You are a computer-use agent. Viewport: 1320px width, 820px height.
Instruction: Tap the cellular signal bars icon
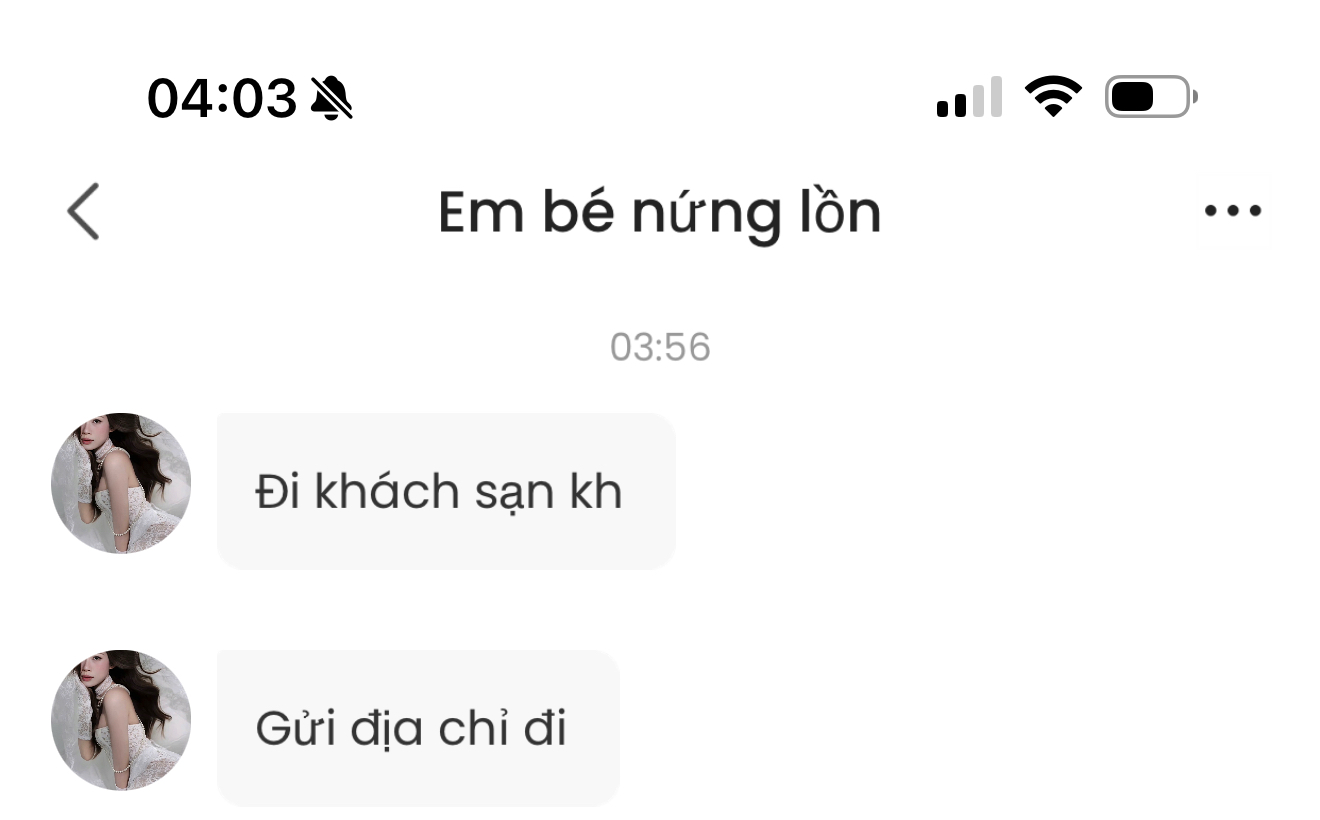click(969, 97)
